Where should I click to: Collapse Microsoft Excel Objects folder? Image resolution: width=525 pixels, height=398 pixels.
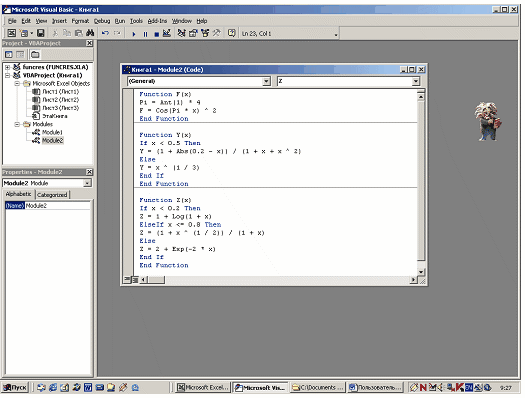[17, 83]
